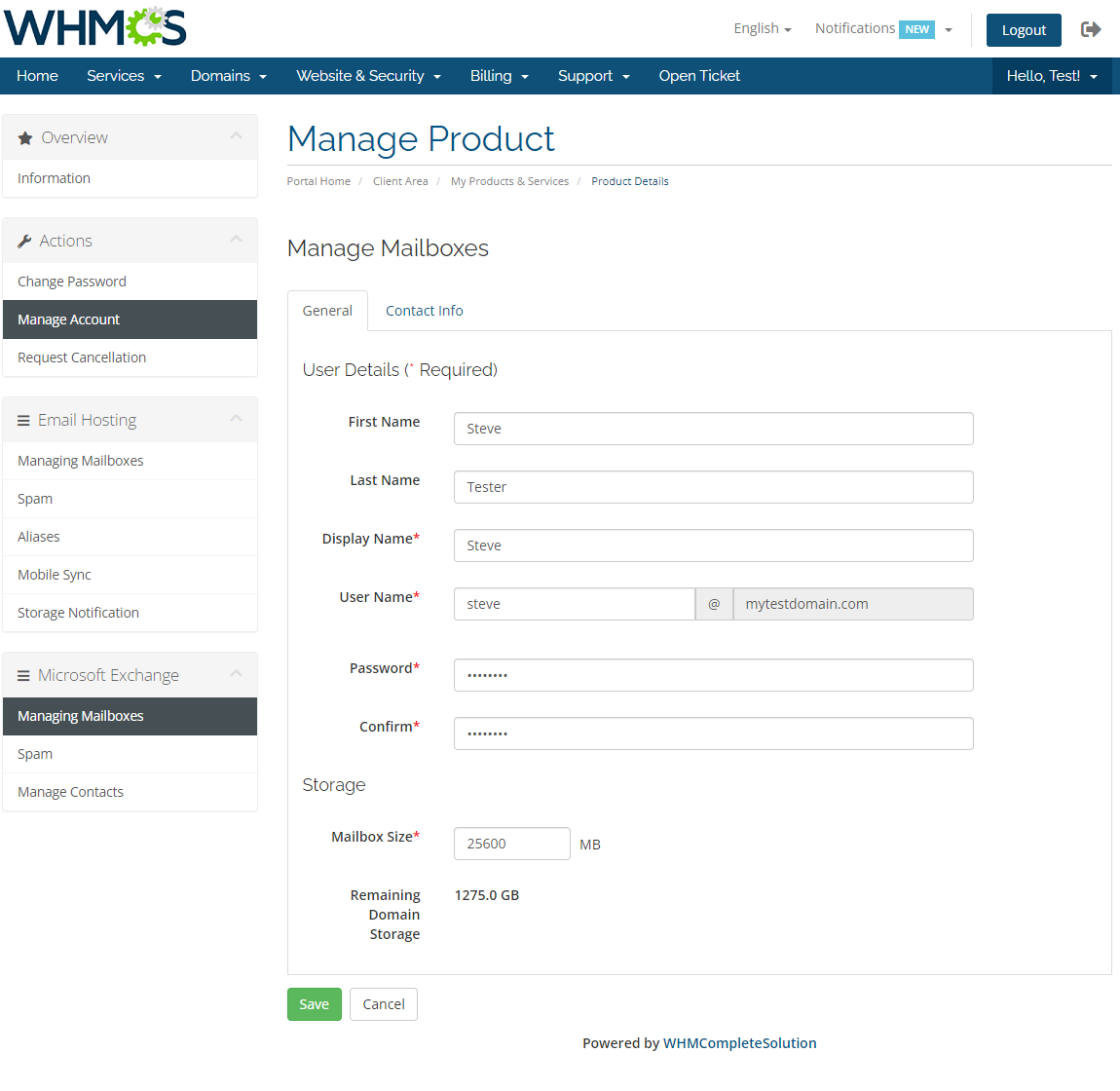Viewport: 1120px width, 1091px height.
Task: Open the Website & Security menu
Action: click(x=368, y=76)
